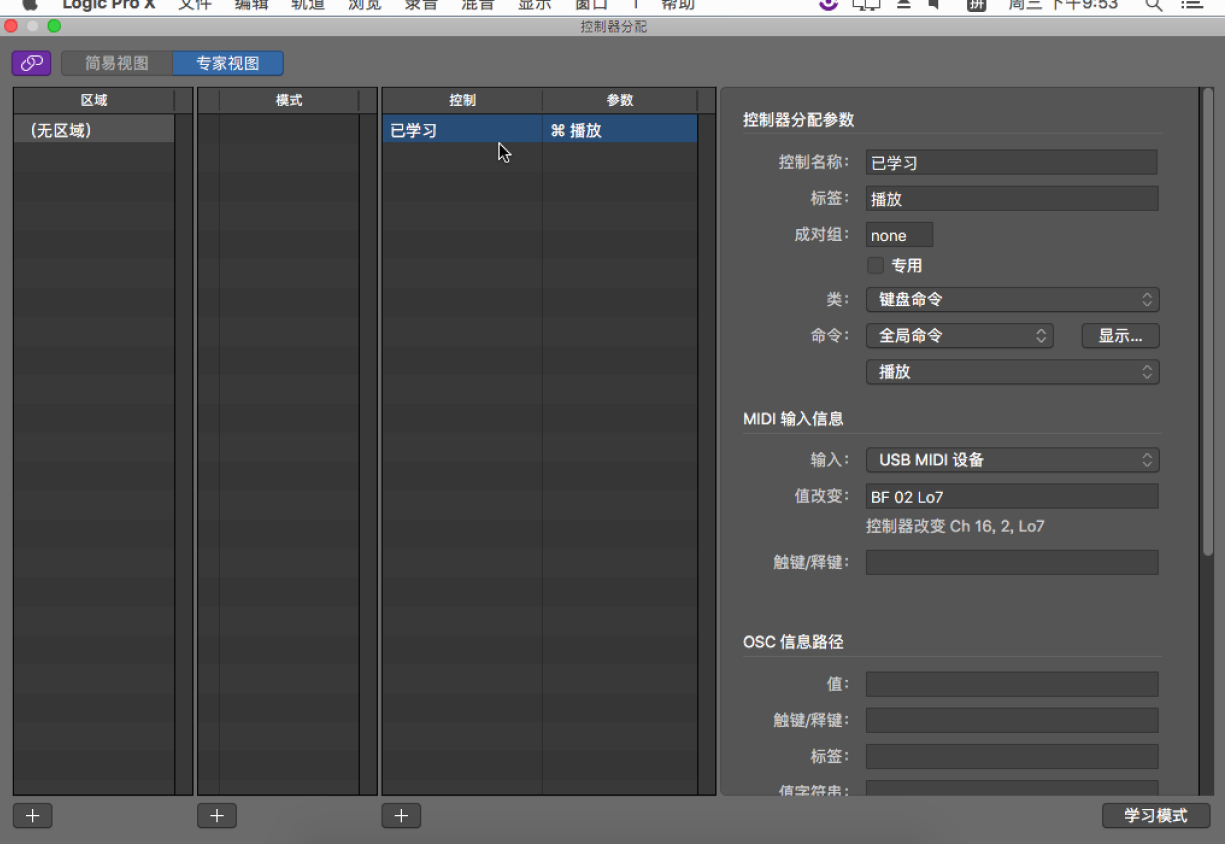Viewport: 1225px width, 844px height.
Task: Open the Pinyin input method menu icon
Action: tap(976, 5)
